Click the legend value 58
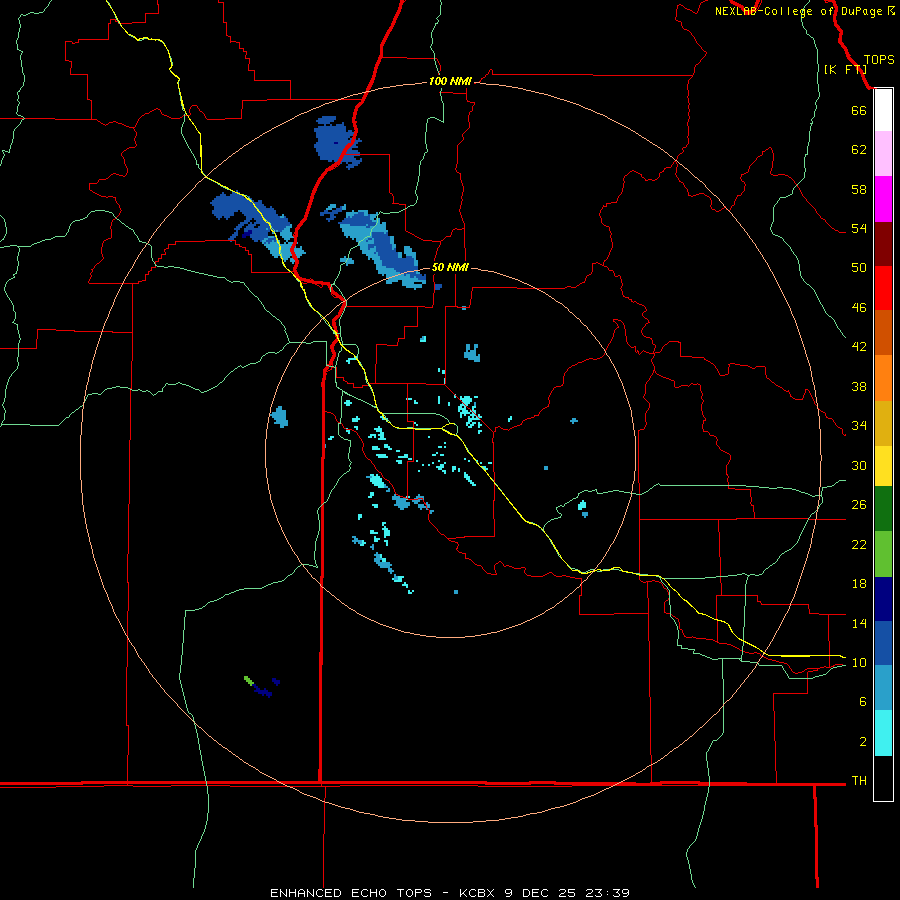 (859, 189)
